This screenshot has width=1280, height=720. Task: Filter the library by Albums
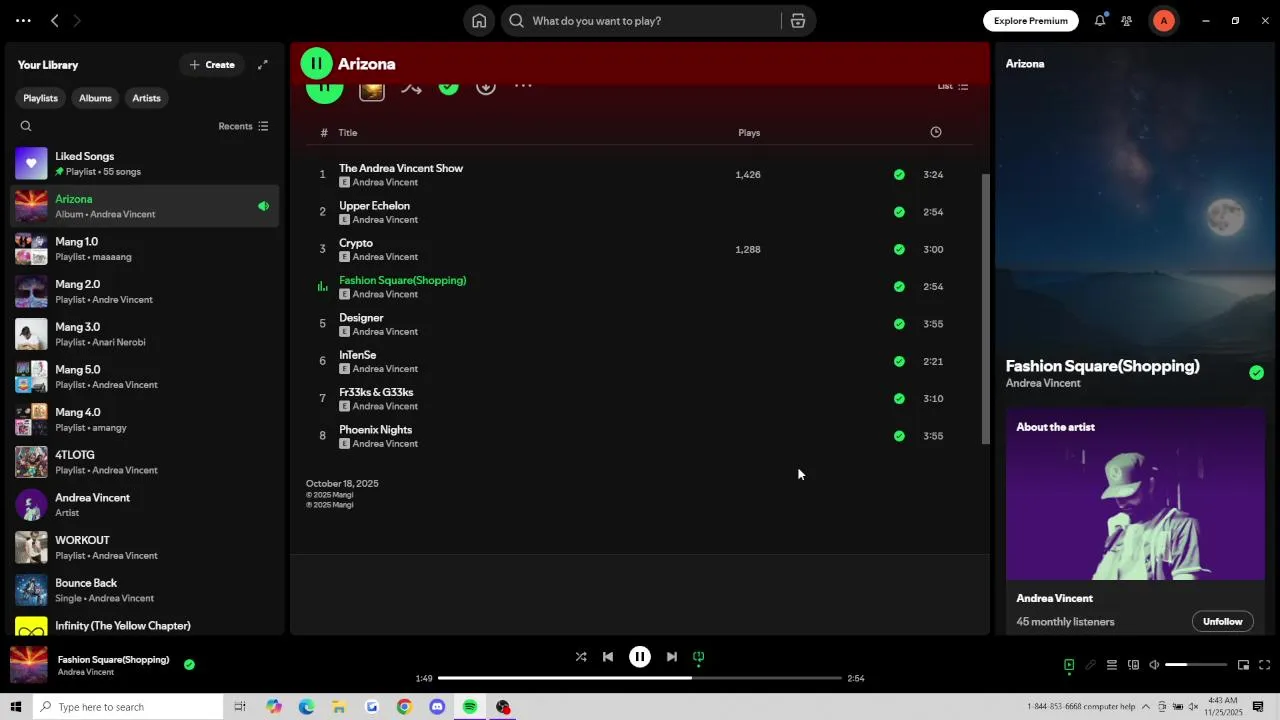coord(95,98)
